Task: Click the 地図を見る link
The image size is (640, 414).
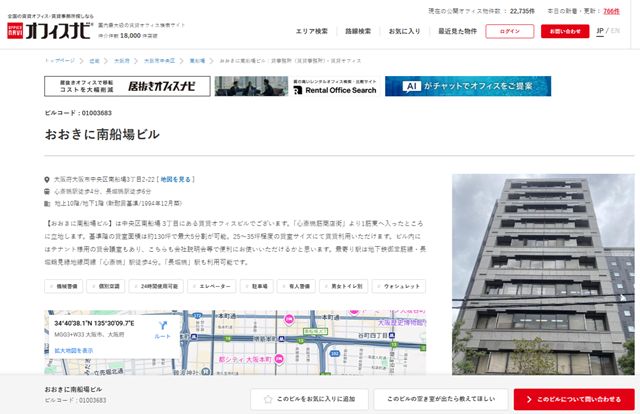Action: pos(176,179)
